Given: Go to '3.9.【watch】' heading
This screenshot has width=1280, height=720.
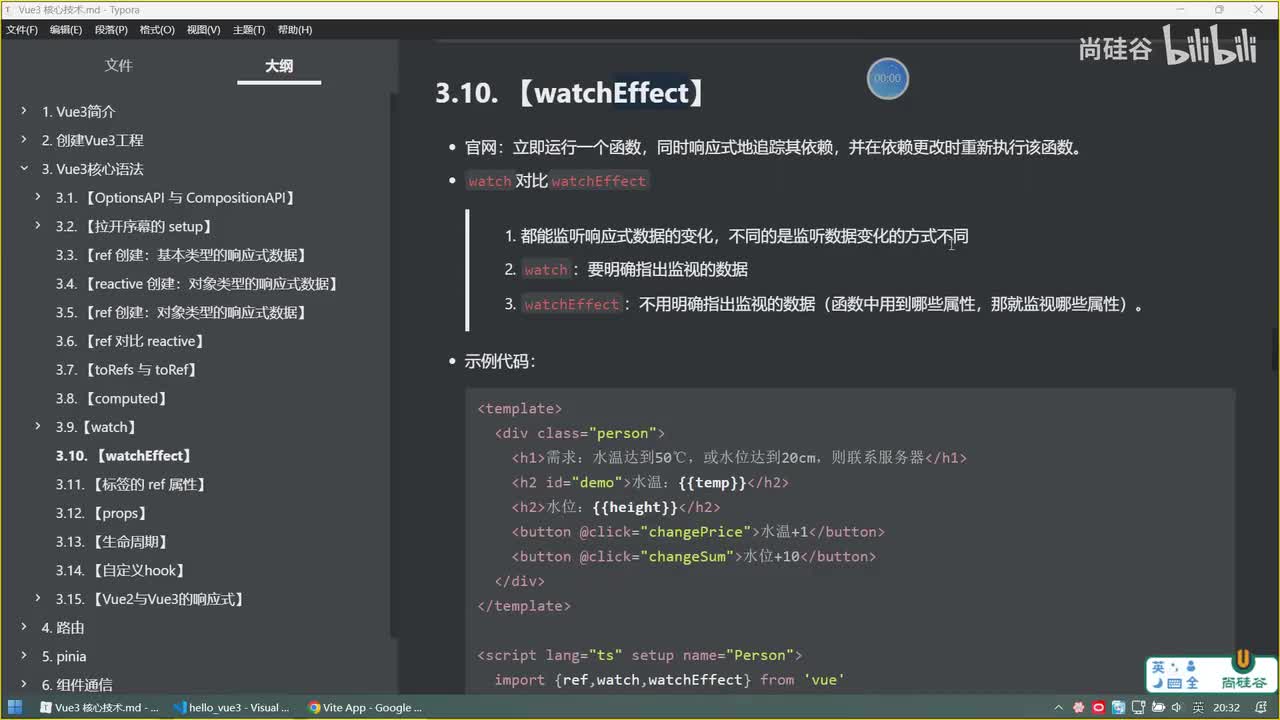Looking at the screenshot, I should pyautogui.click(x=96, y=427).
